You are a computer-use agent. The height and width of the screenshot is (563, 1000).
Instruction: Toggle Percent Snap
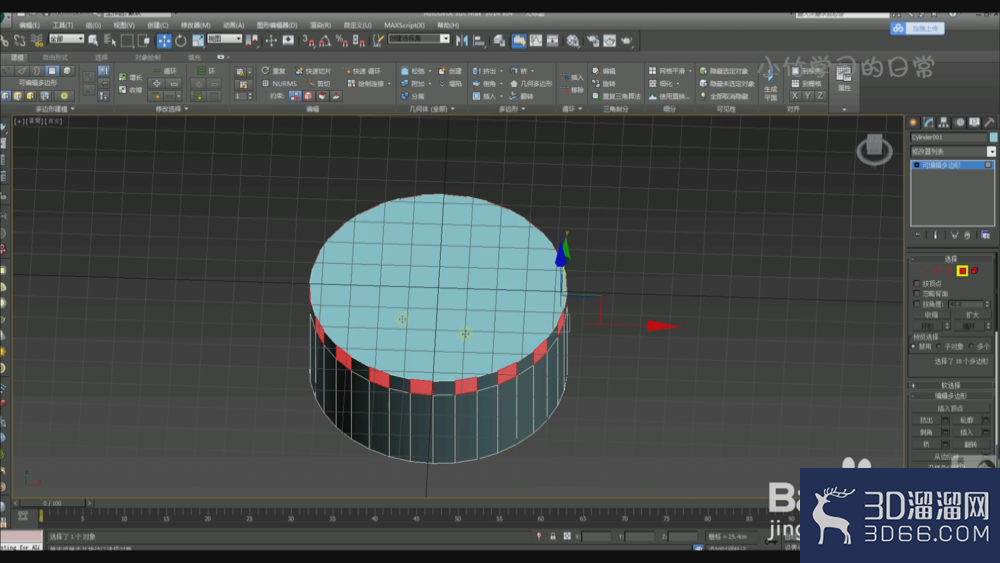click(342, 41)
